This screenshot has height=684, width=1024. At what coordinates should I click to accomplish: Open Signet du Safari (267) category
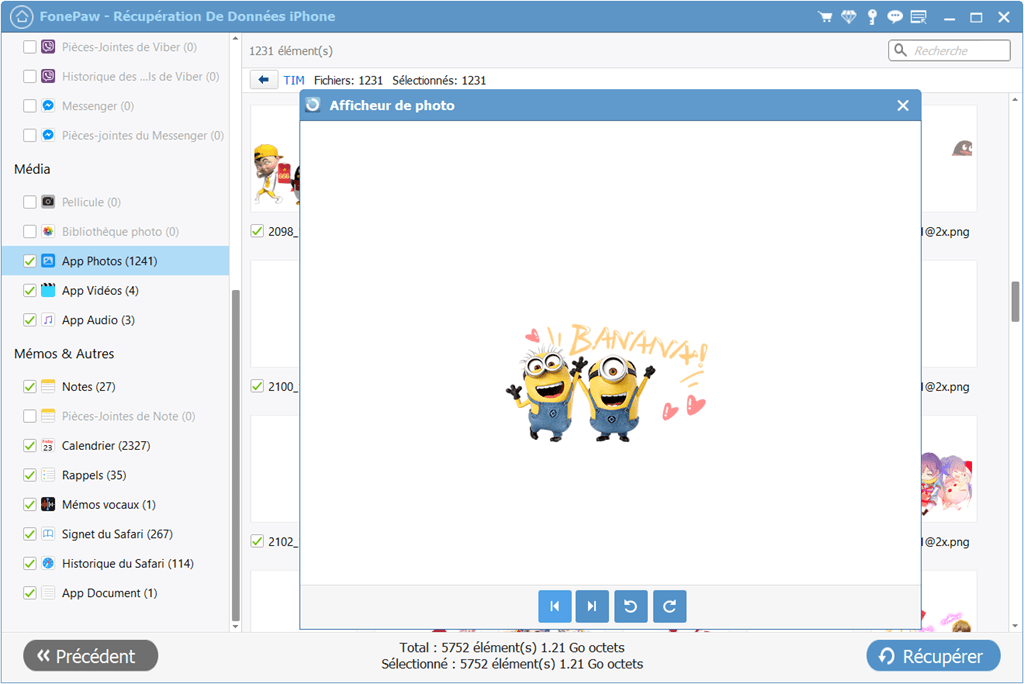coord(116,534)
